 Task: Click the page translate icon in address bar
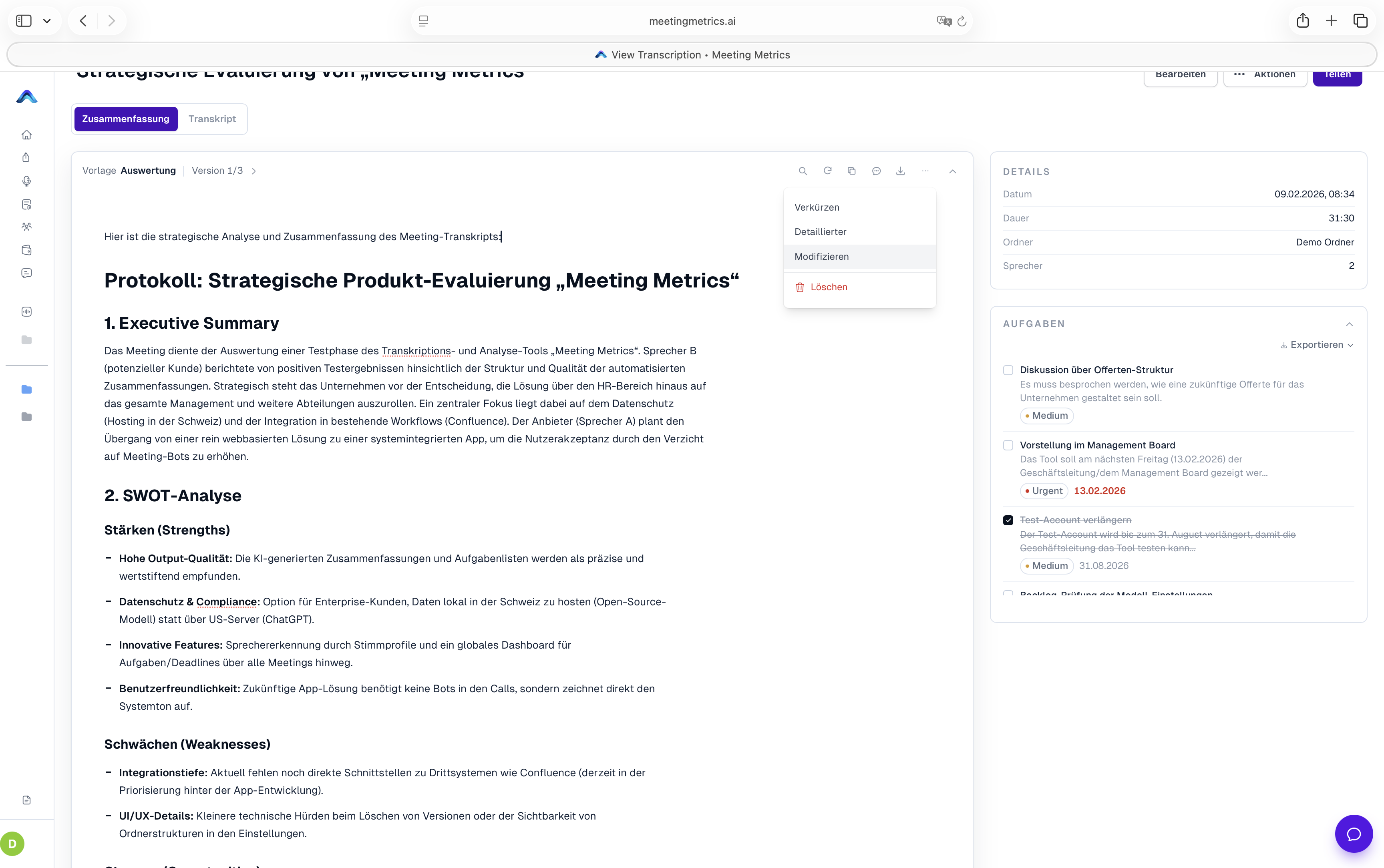click(944, 21)
